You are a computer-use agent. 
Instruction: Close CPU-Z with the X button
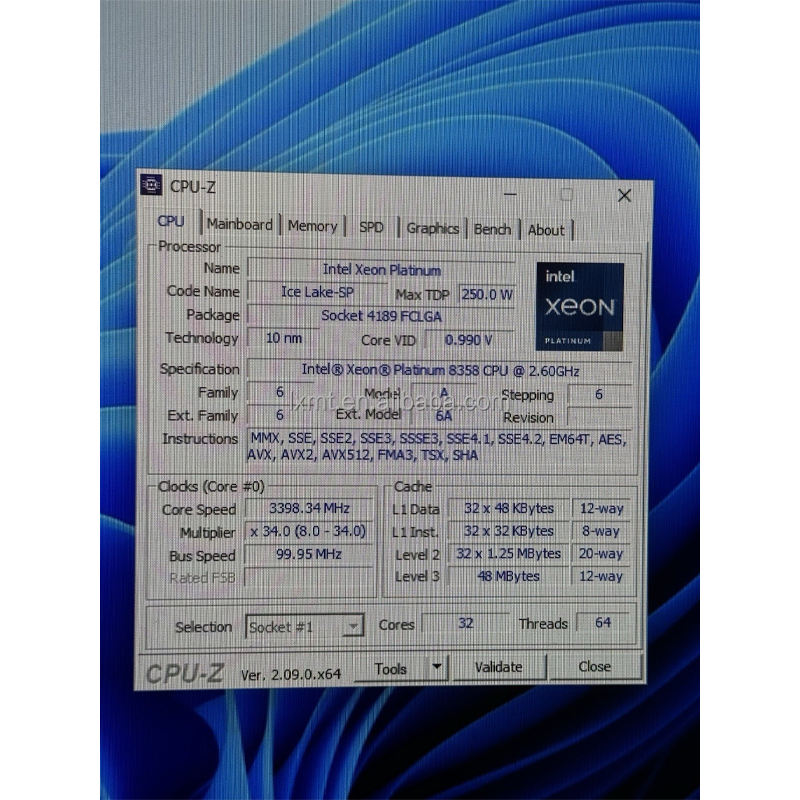(624, 195)
